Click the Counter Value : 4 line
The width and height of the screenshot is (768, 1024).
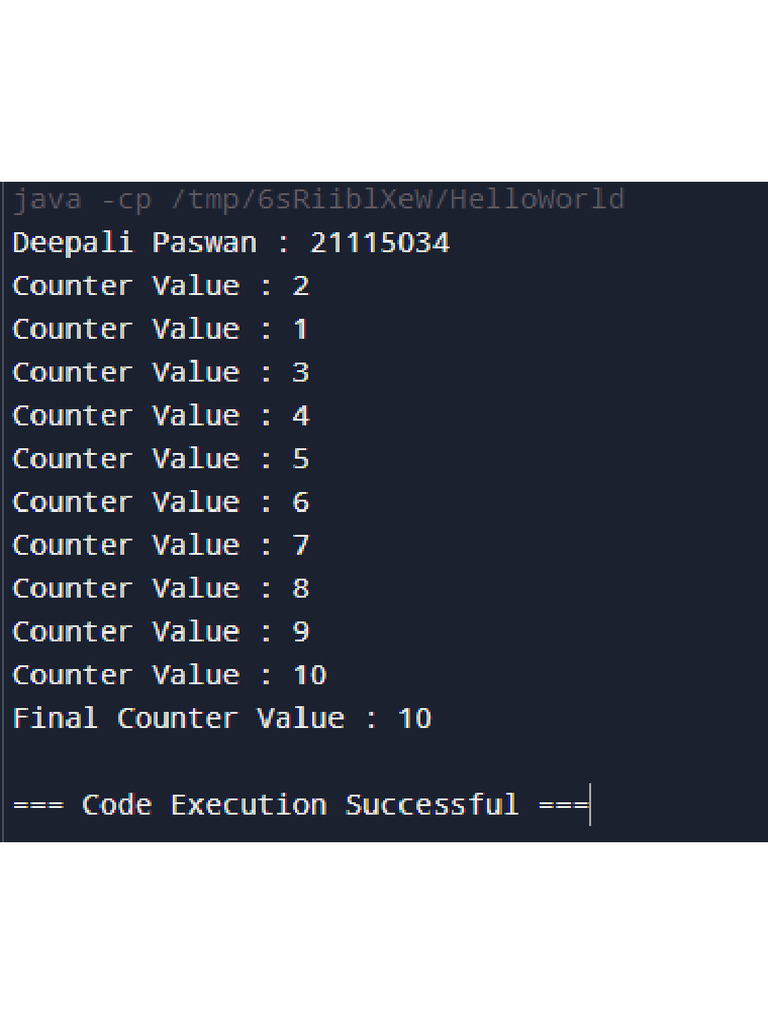160,416
